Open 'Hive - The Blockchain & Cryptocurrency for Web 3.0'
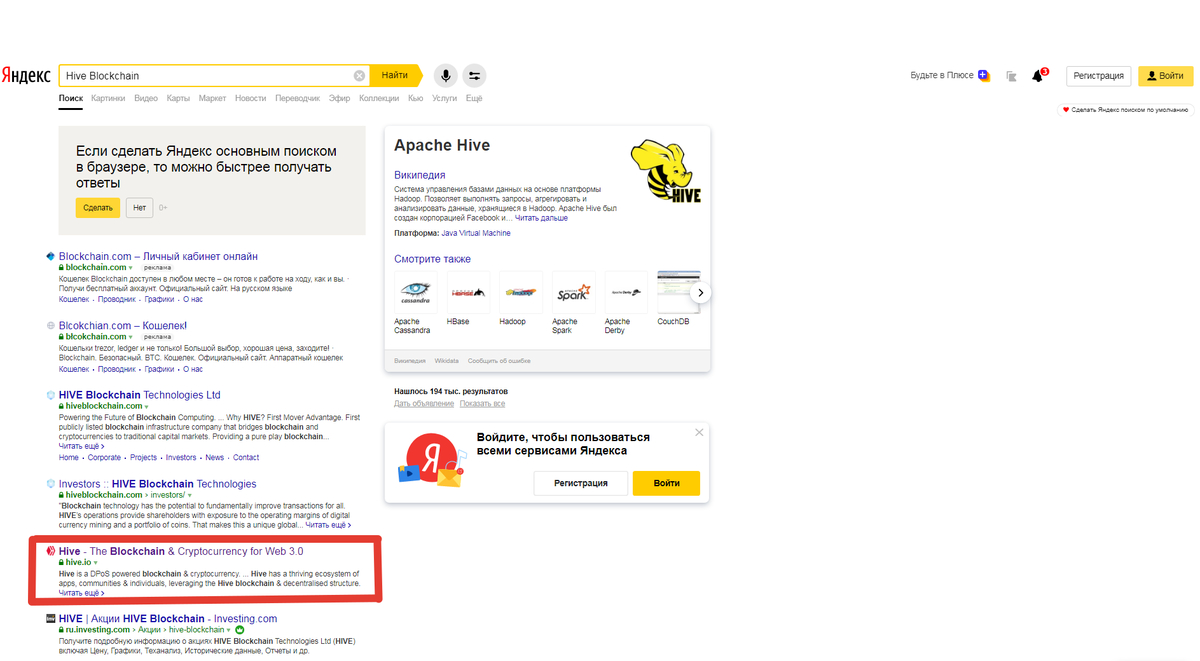 [181, 551]
